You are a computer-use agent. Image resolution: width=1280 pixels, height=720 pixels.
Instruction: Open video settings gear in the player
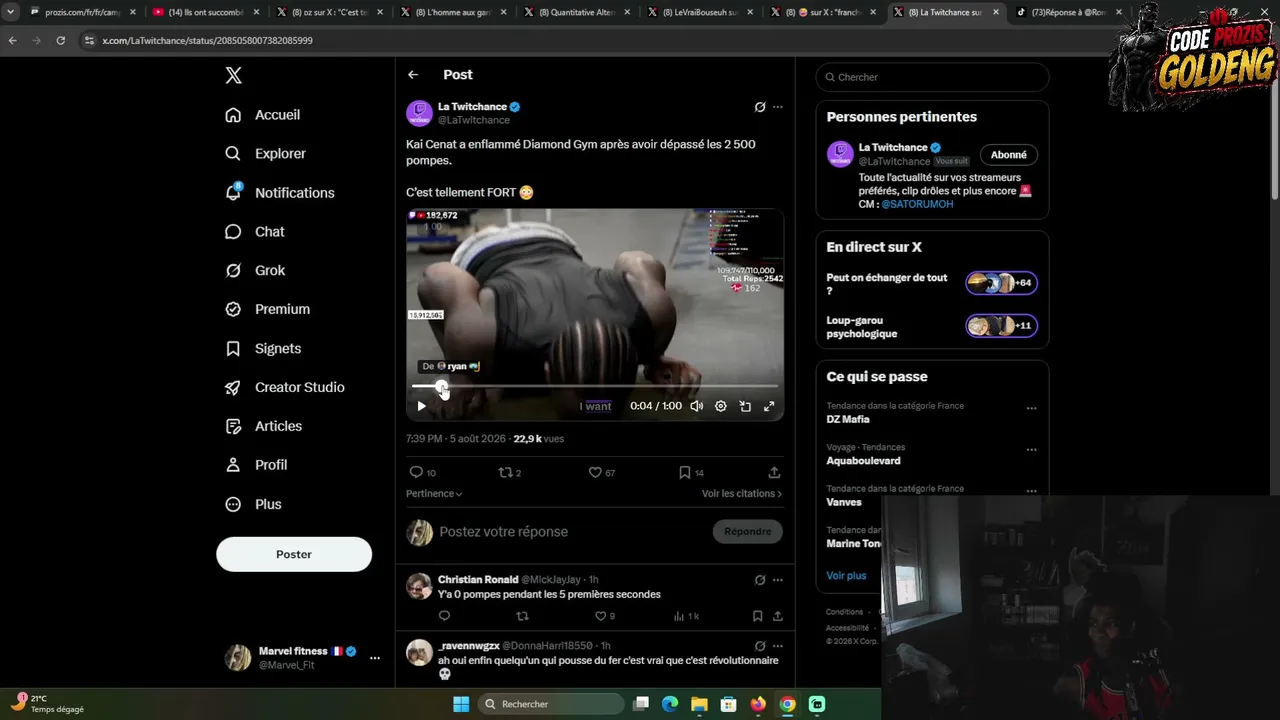(x=720, y=406)
